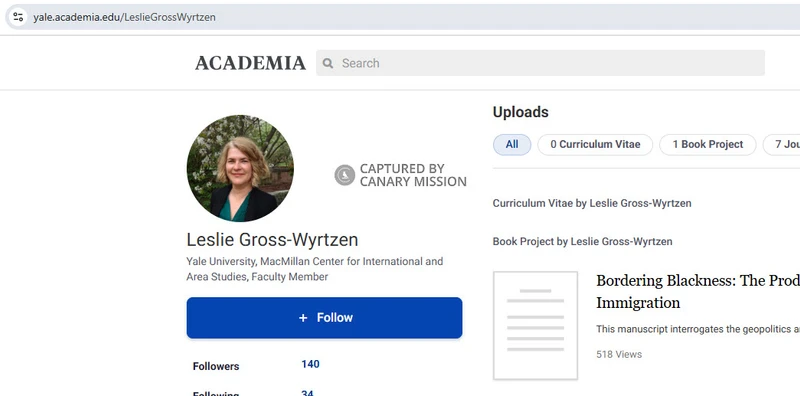This screenshot has width=800, height=396.
Task: Click the manuscript description text
Action: (698, 330)
